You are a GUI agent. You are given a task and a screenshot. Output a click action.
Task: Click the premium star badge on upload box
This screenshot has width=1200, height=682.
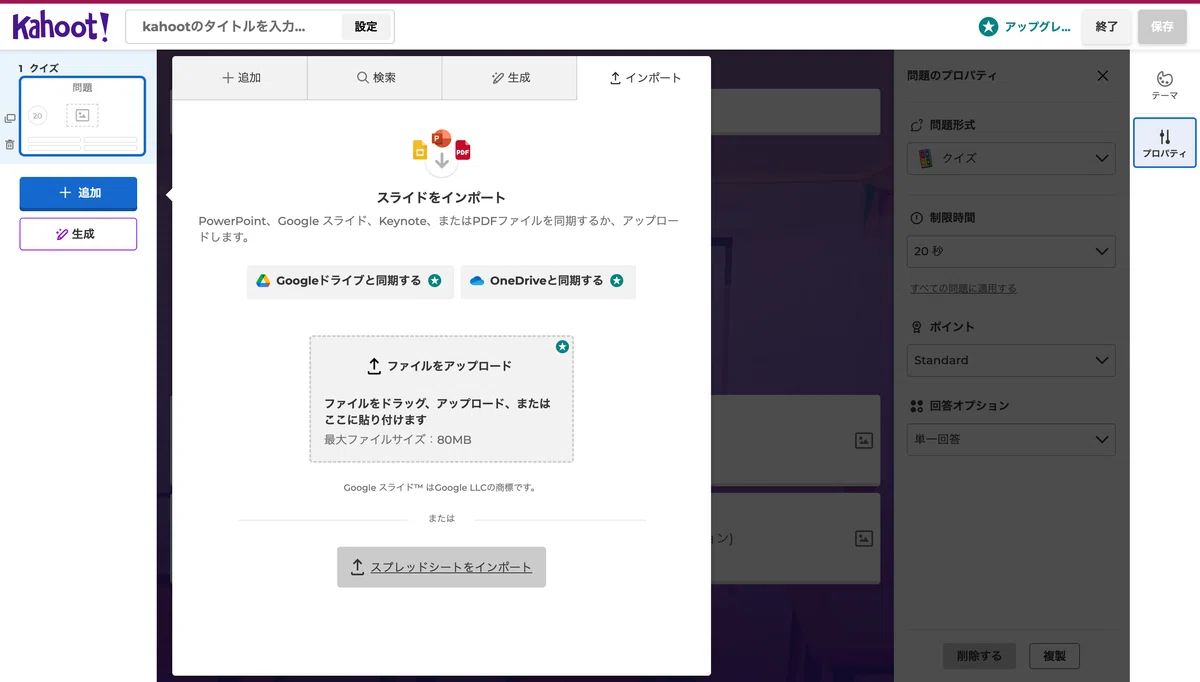tap(562, 347)
